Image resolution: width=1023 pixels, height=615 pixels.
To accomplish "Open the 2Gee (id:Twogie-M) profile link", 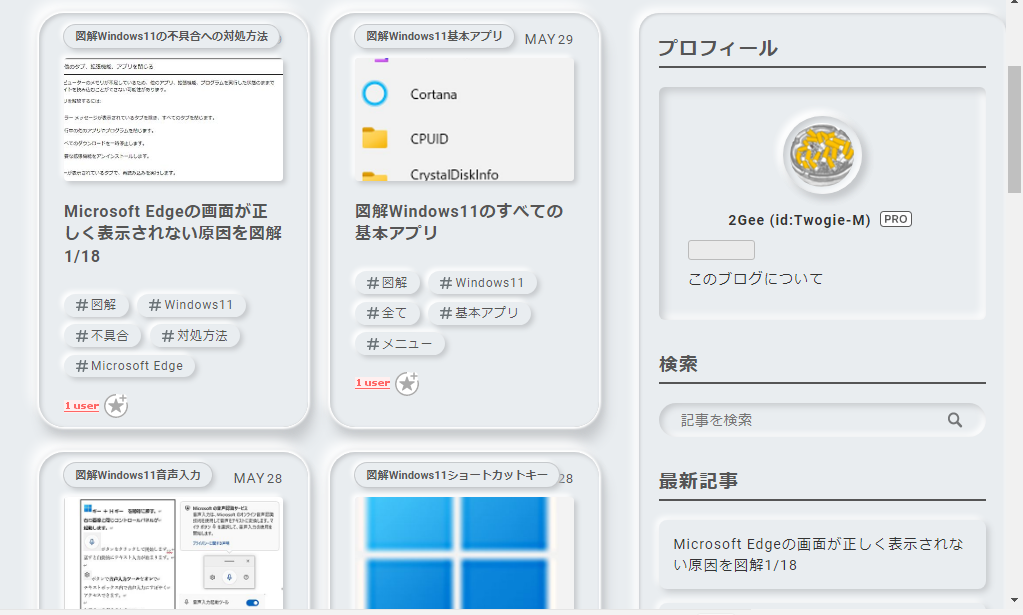I will pos(799,220).
